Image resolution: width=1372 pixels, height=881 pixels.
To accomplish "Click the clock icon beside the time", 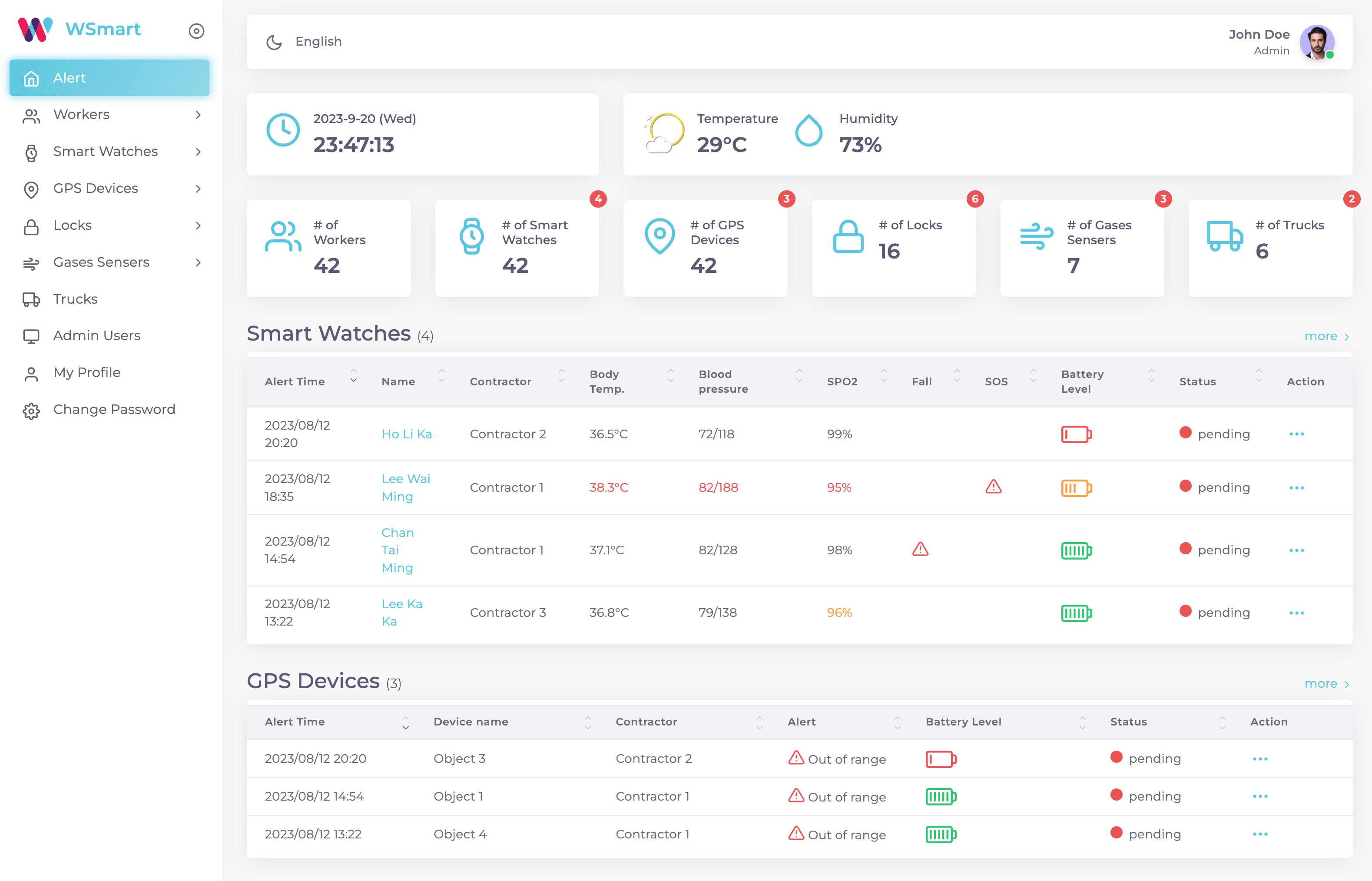I will click(283, 130).
